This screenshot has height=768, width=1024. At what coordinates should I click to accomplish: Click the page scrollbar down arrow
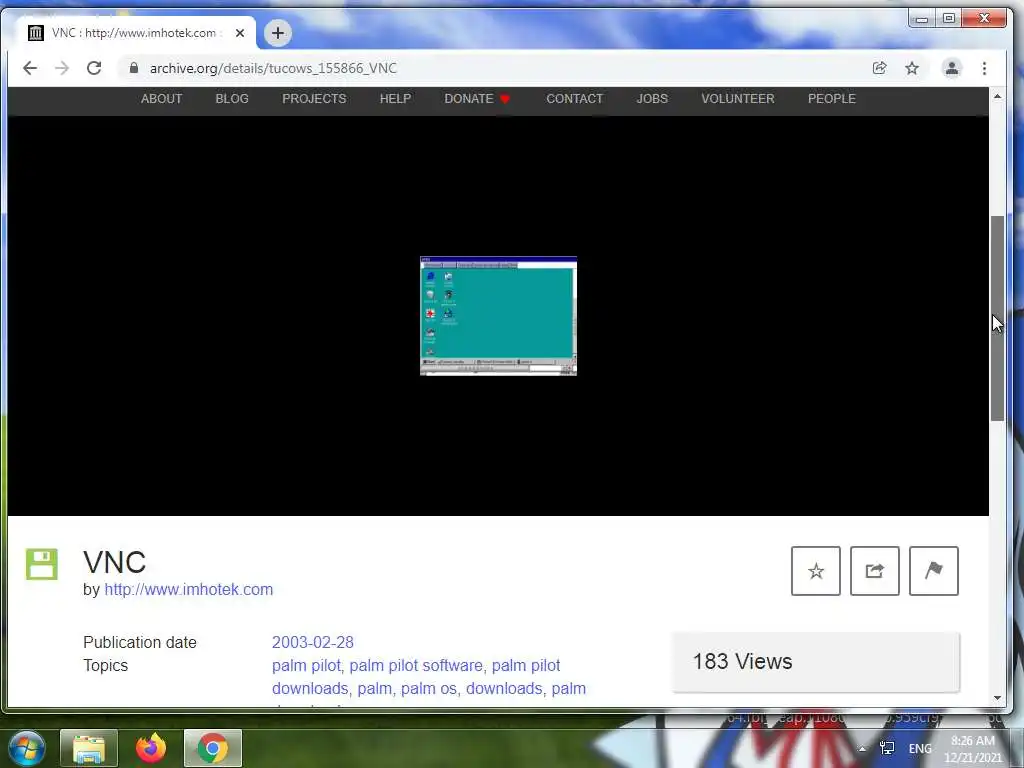pyautogui.click(x=997, y=697)
